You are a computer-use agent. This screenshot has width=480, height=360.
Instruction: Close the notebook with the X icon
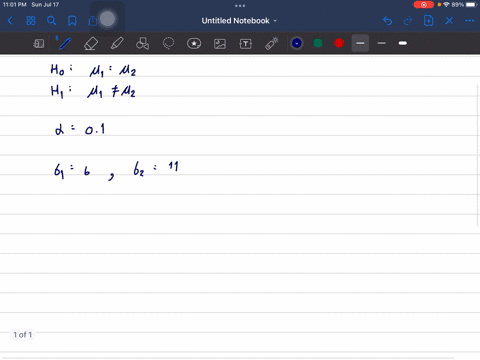pyautogui.click(x=449, y=21)
